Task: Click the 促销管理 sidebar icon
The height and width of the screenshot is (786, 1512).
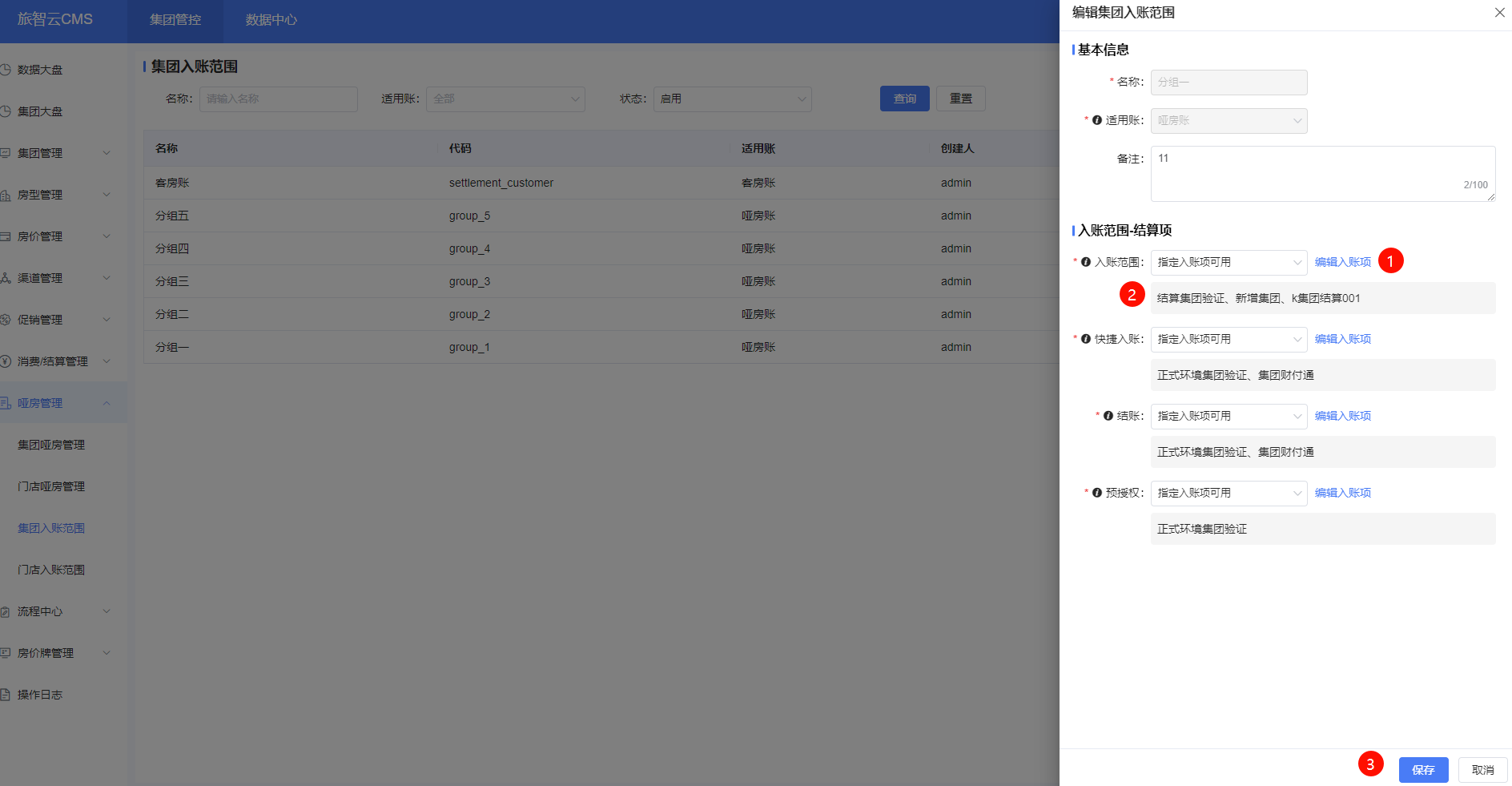Action: (5, 320)
